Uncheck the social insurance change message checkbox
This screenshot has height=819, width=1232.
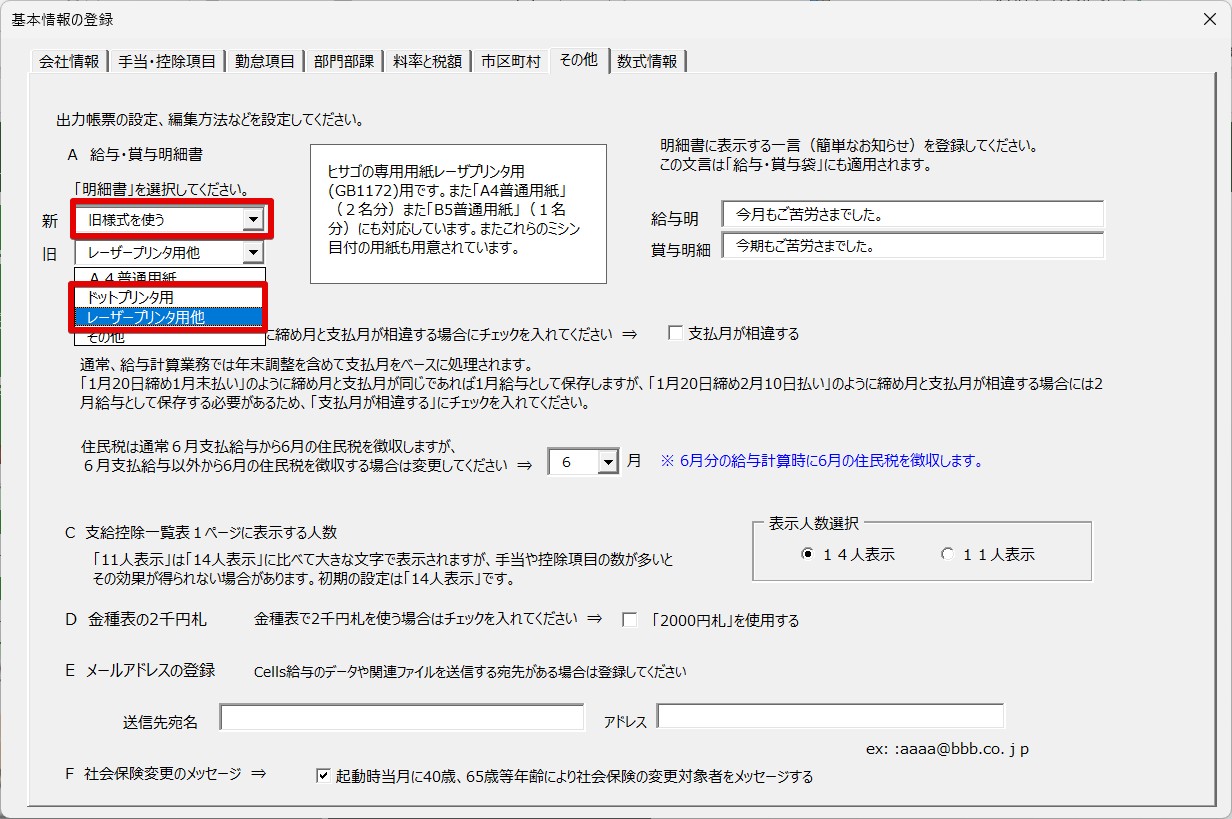click(x=323, y=775)
